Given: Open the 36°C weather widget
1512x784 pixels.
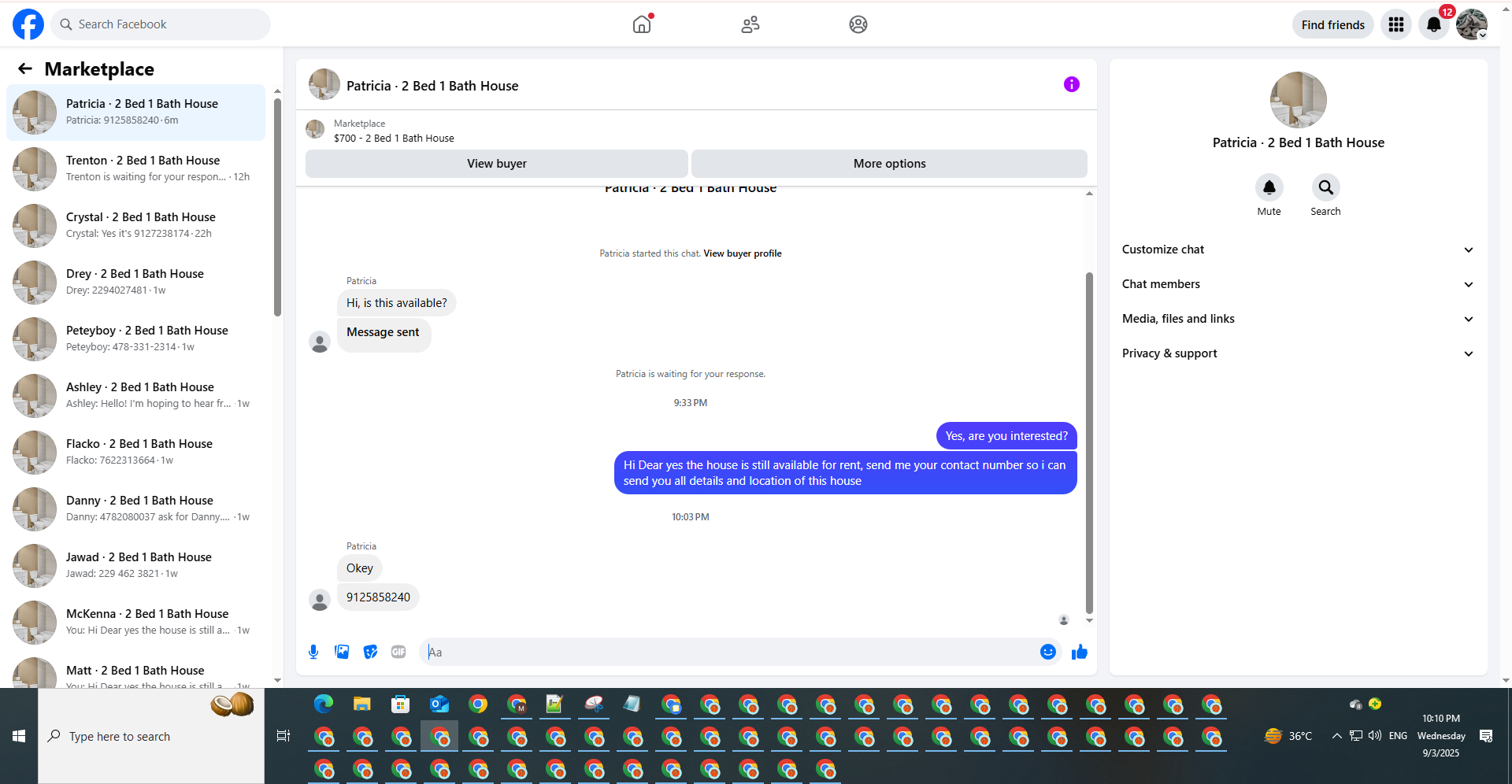Looking at the screenshot, I should (1288, 736).
